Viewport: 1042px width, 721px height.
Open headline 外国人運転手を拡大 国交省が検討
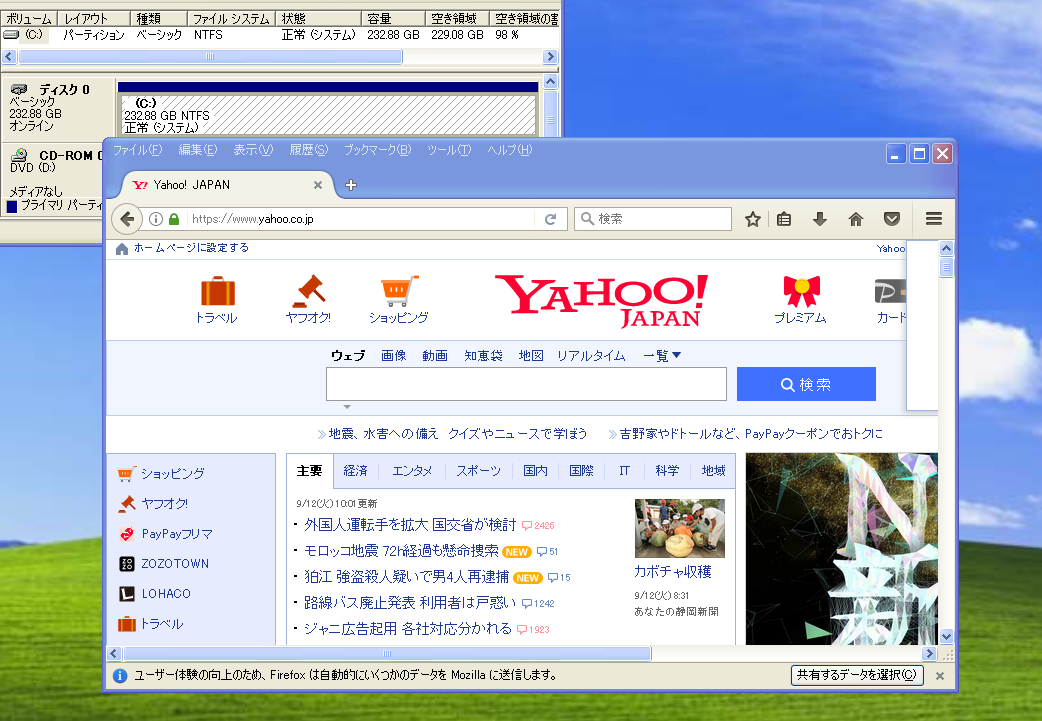click(410, 525)
